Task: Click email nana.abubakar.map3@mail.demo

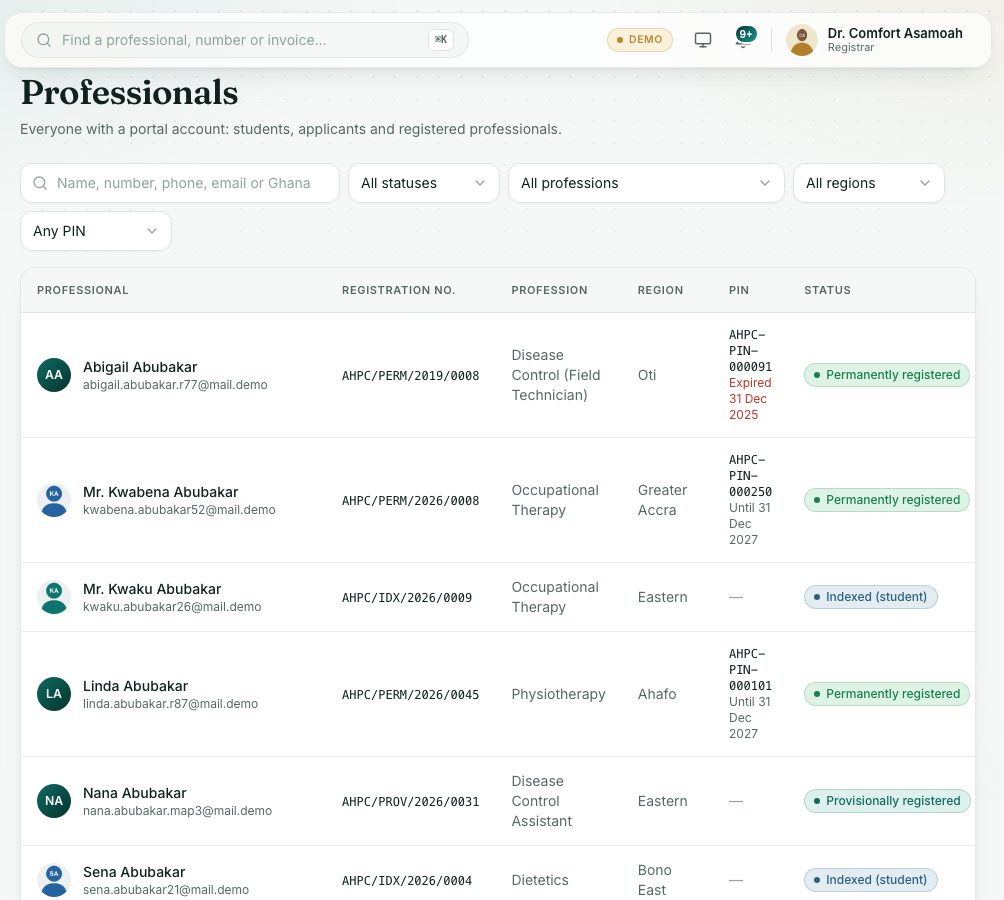Action: click(x=177, y=810)
